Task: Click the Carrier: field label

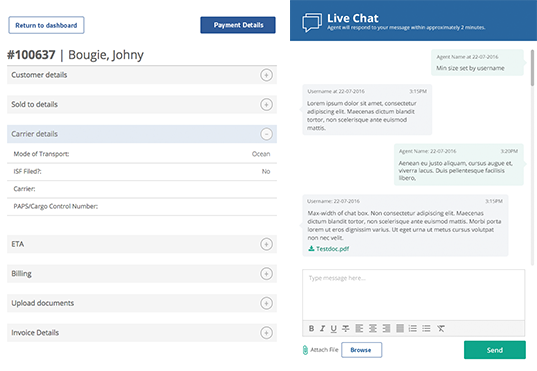Action: click(x=24, y=189)
